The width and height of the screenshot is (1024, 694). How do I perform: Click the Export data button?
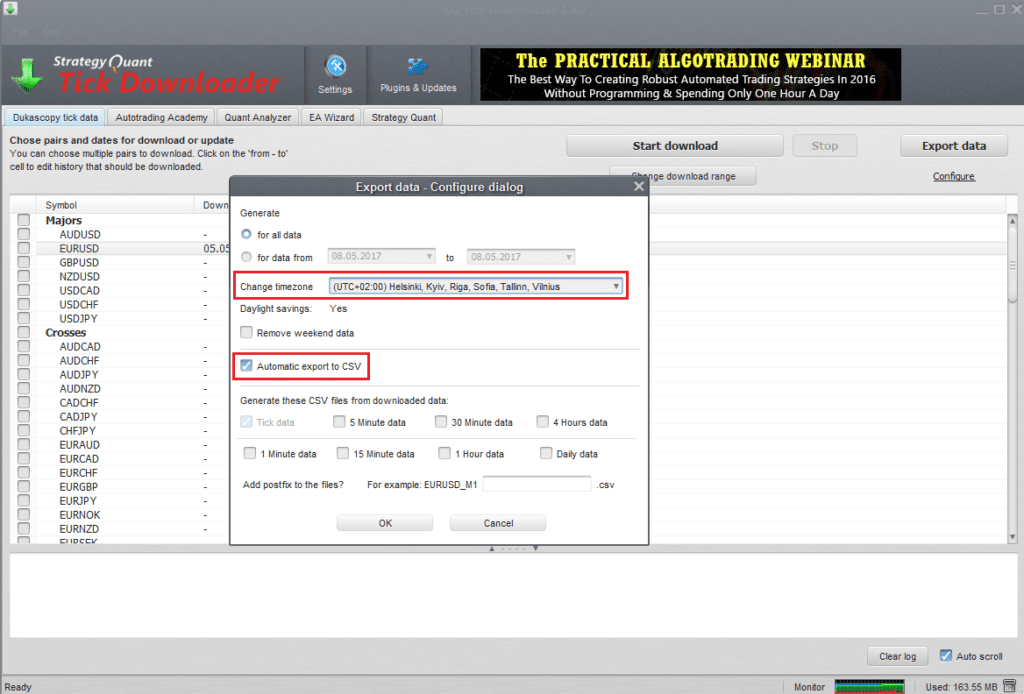click(x=953, y=146)
